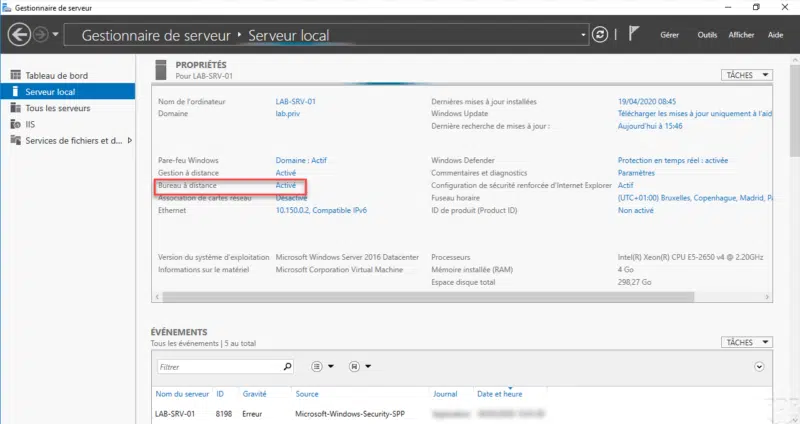Click Activé link for Bureau à distance

click(x=286, y=185)
